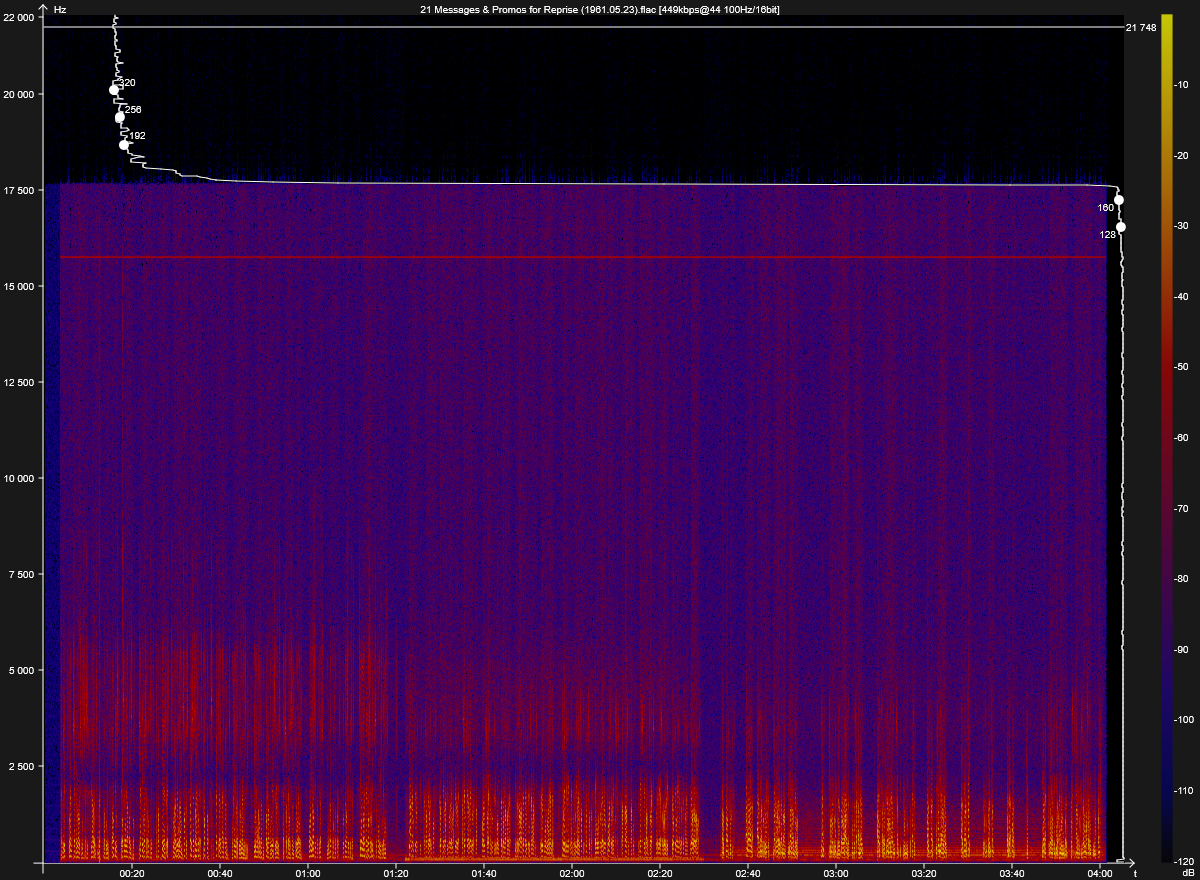Click the -90 dB scale label

tap(1181, 650)
